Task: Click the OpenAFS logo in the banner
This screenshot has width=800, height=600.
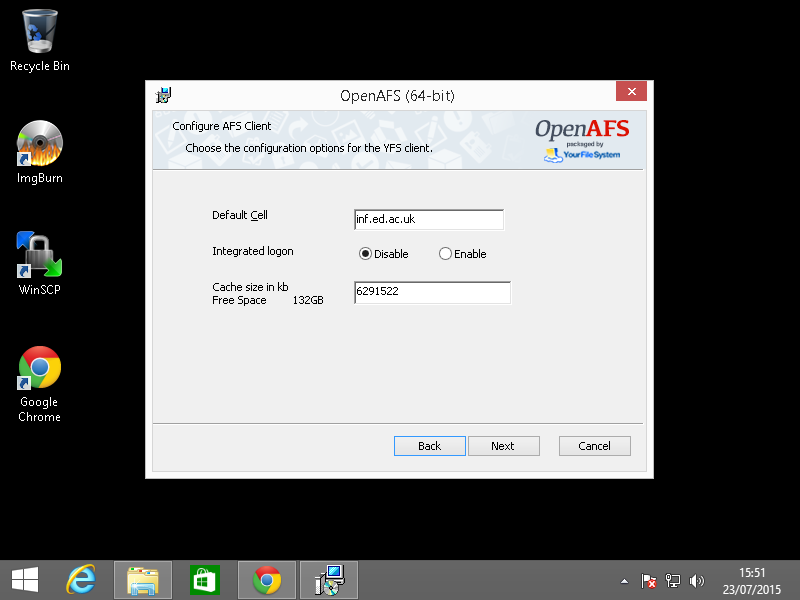Action: pyautogui.click(x=582, y=141)
